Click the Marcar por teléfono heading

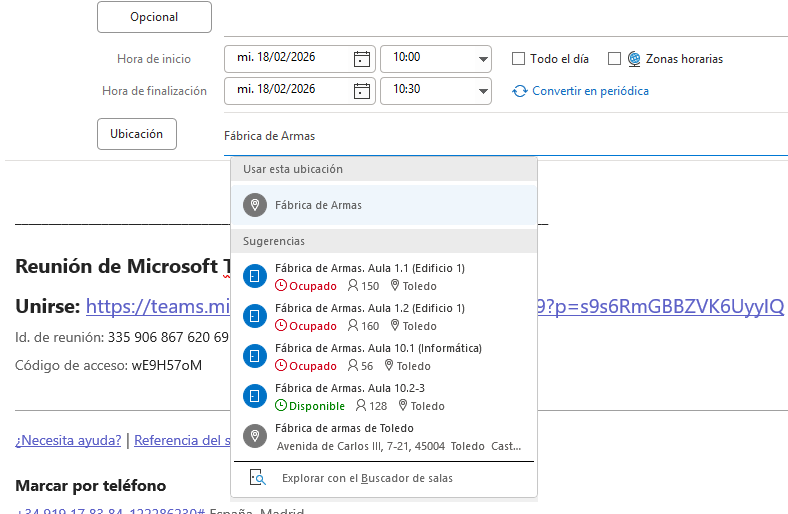[90, 486]
